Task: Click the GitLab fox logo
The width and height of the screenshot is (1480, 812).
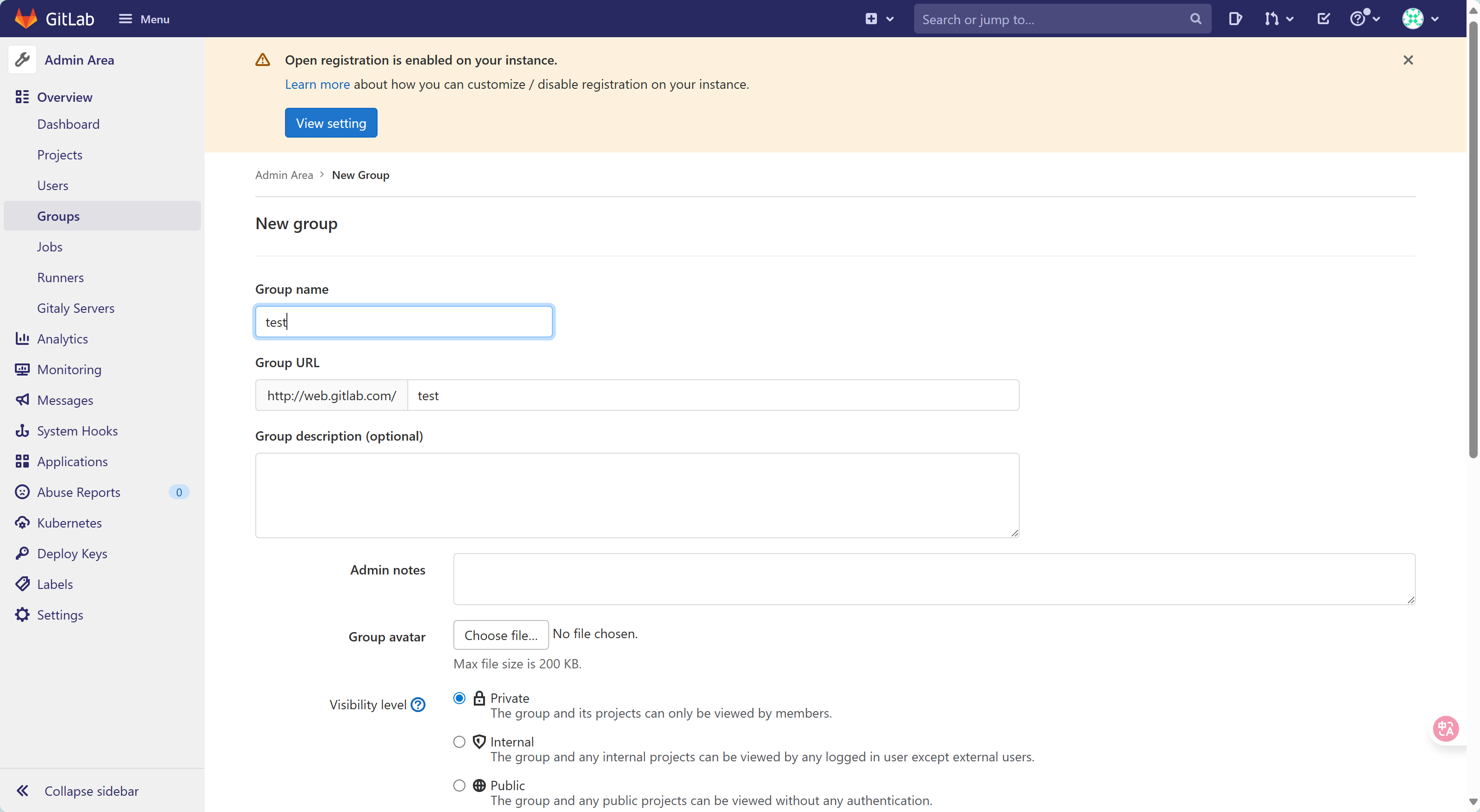Action: pyautogui.click(x=26, y=19)
